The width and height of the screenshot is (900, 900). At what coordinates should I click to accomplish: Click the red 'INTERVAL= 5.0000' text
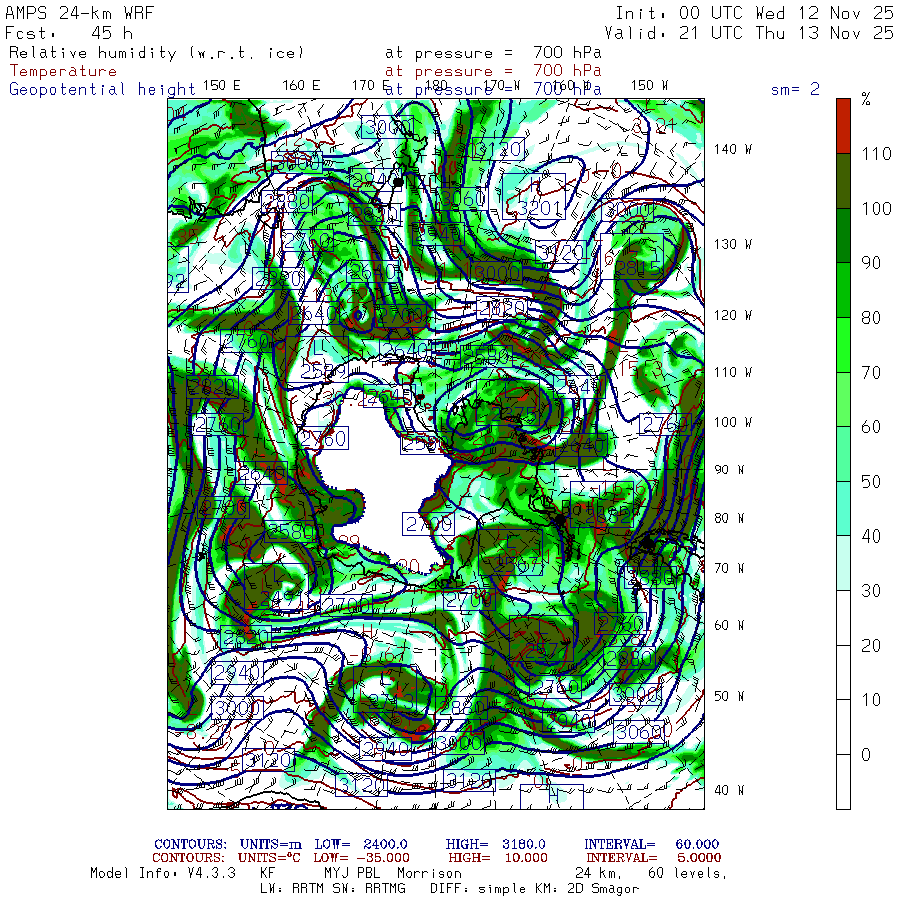pyautogui.click(x=654, y=858)
